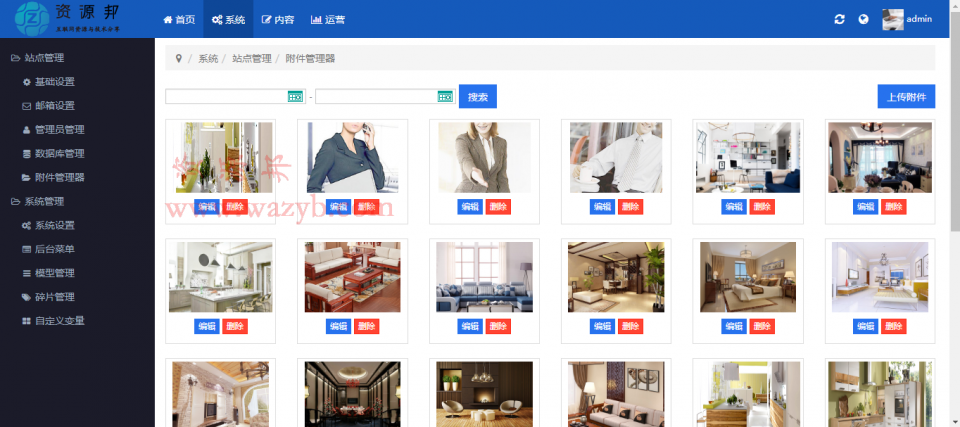The height and width of the screenshot is (427, 960).
Task: Click the refresh icon in top bar
Action: [x=839, y=20]
